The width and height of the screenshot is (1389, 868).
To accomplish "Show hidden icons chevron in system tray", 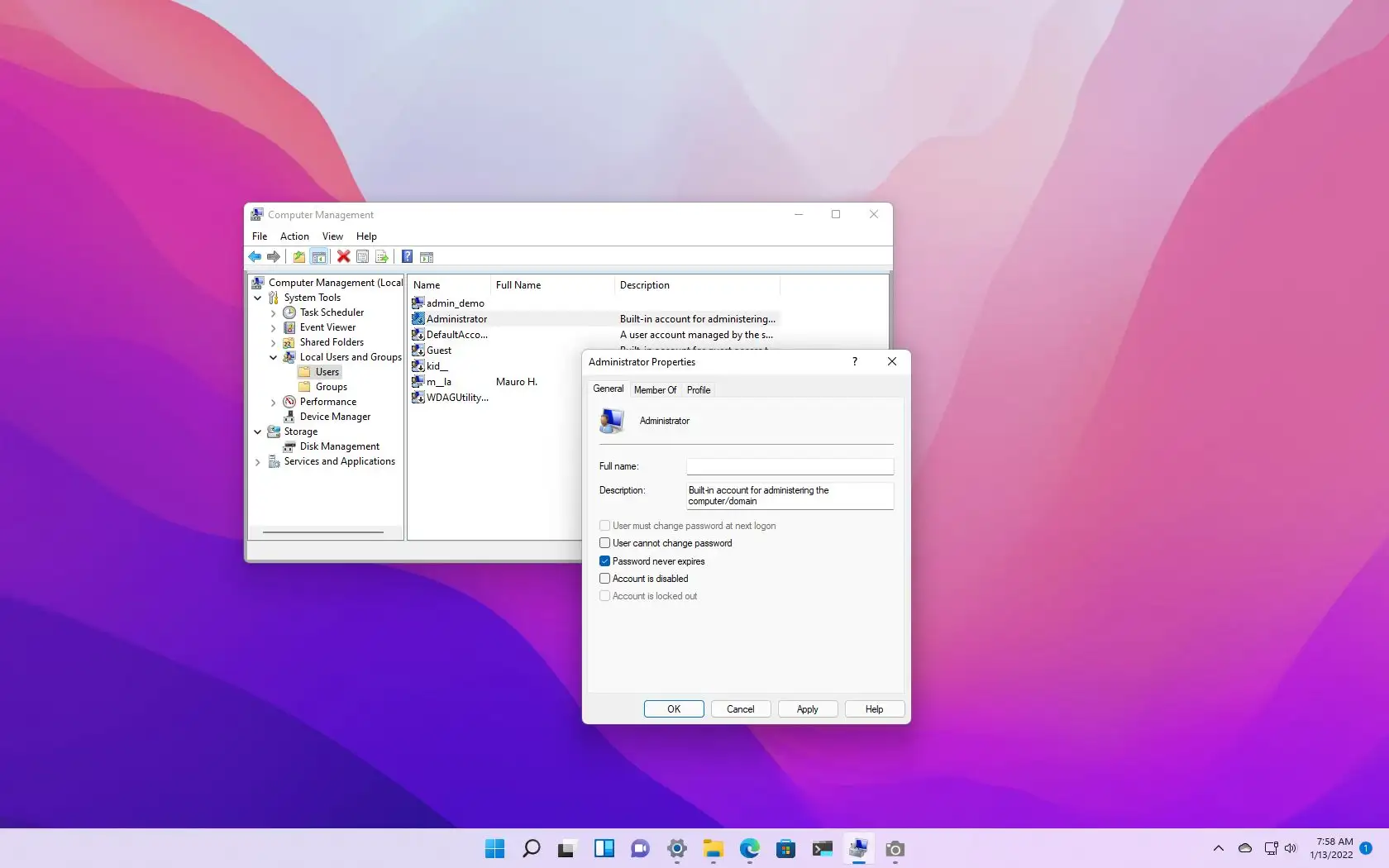I will pos(1218,848).
